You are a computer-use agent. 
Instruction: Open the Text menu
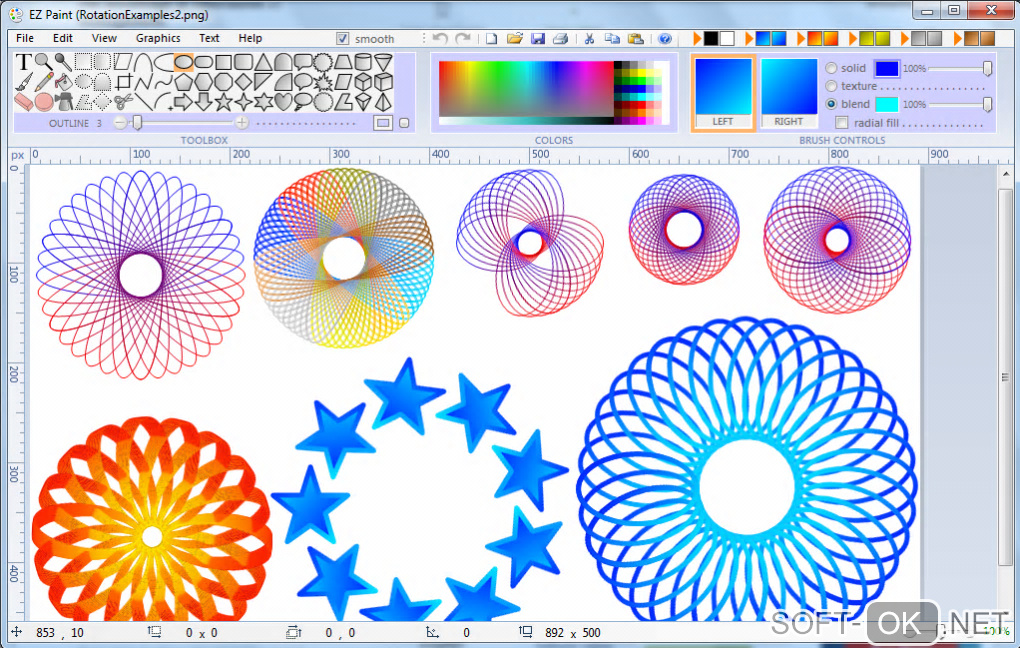pos(209,38)
